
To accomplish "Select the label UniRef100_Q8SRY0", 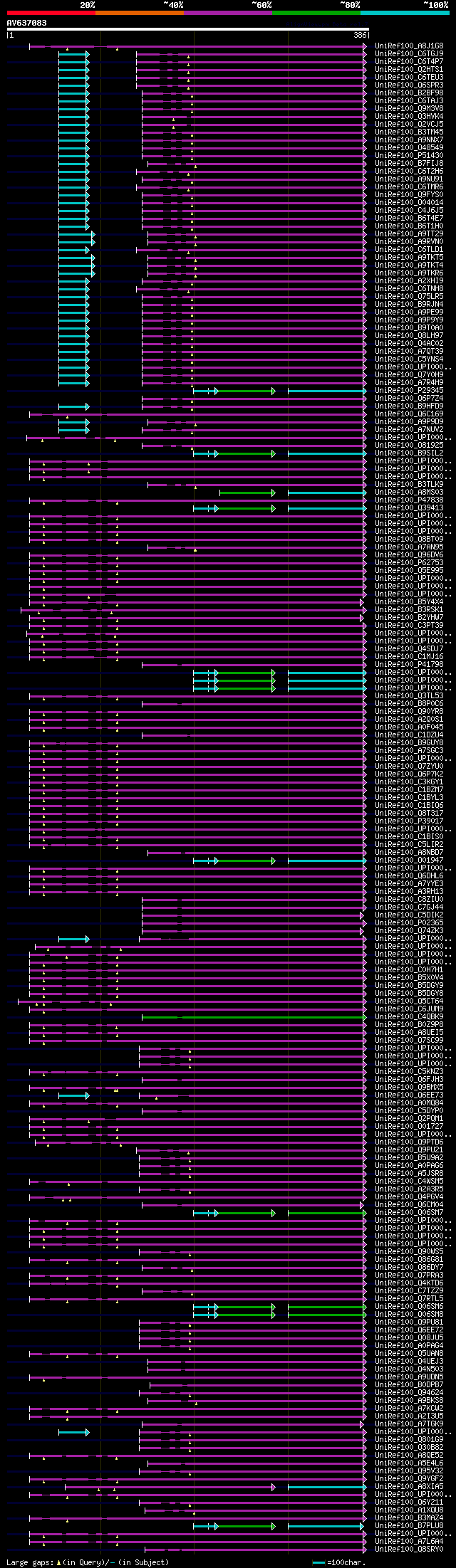I will point(409,1549).
